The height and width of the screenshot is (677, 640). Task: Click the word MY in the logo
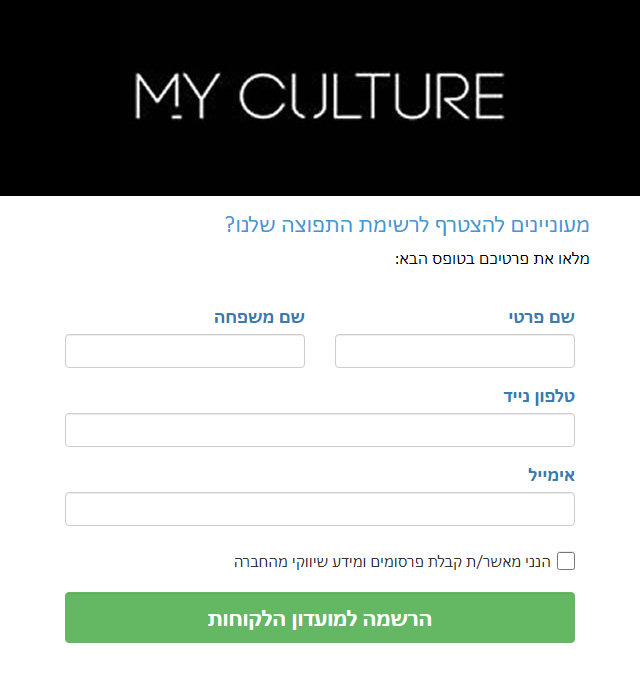177,96
